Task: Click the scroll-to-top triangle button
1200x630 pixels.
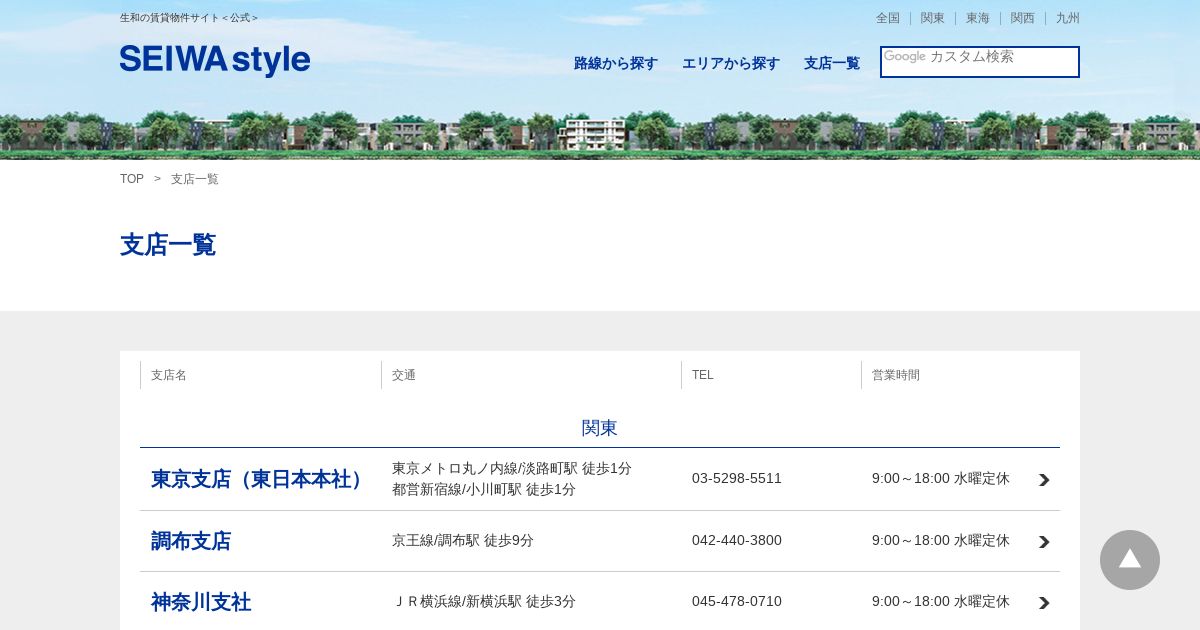Action: pos(1130,560)
